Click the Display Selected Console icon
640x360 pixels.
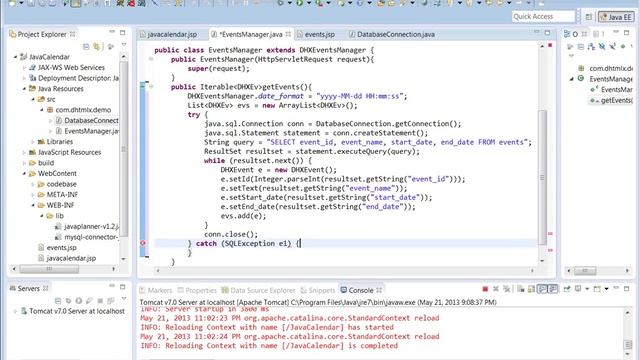point(578,289)
